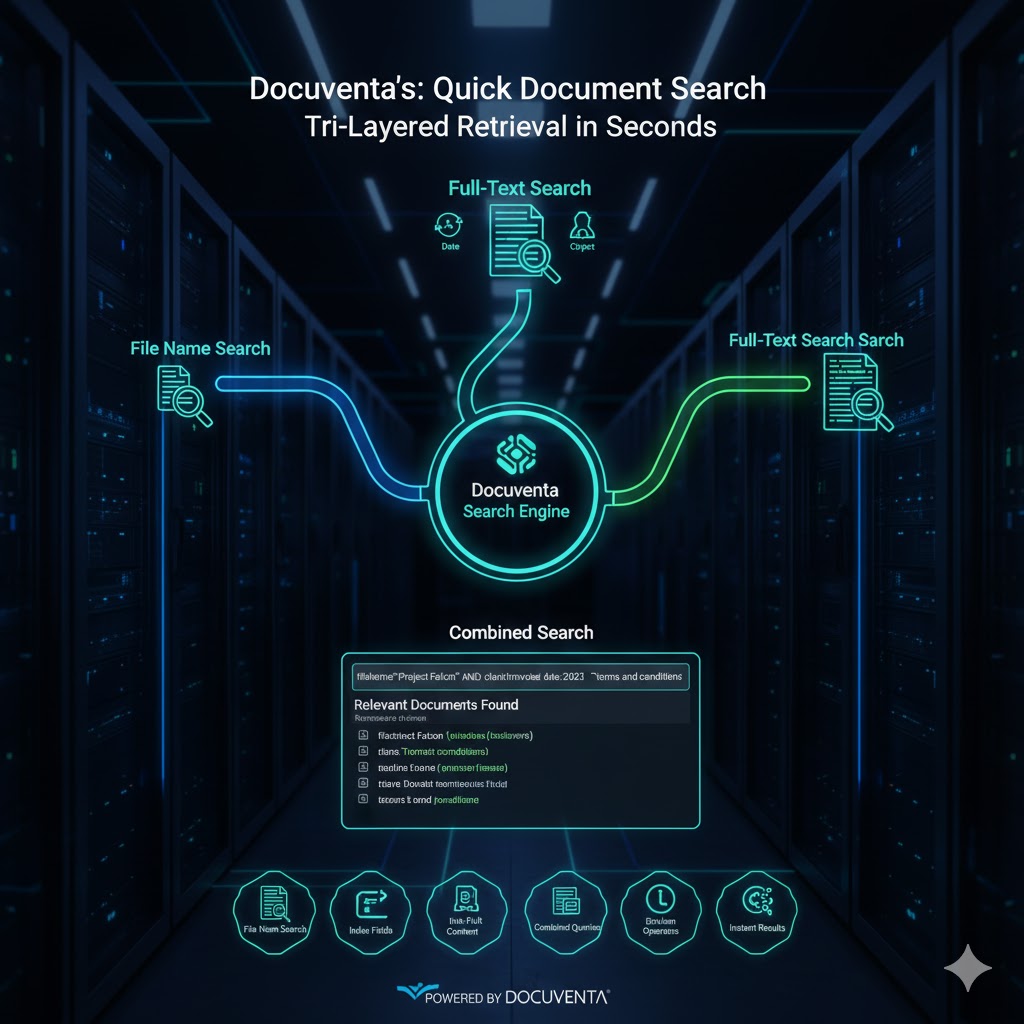Viewport: 1024px width, 1024px height.
Task: Select the File Name Search badge in bottom row
Action: [274, 906]
